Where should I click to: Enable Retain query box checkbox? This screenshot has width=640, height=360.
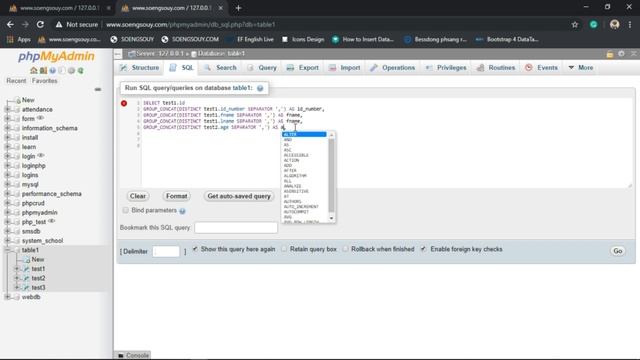click(284, 249)
